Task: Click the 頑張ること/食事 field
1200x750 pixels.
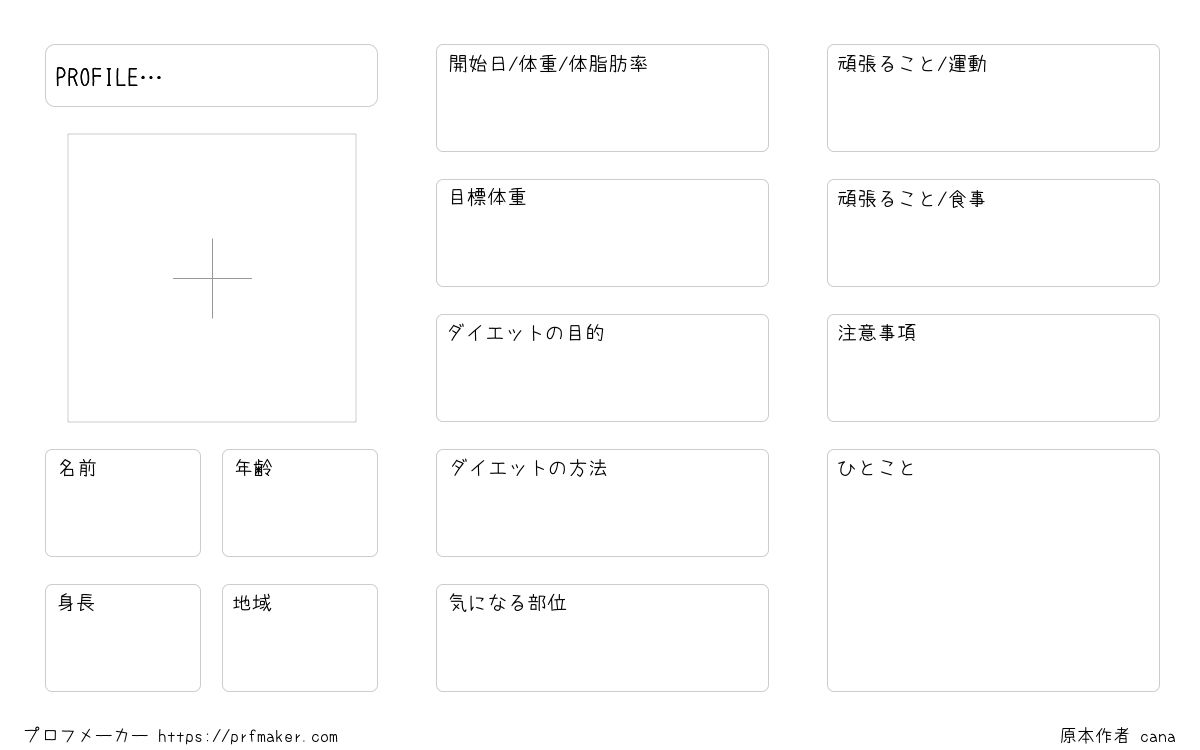Action: click(x=993, y=233)
